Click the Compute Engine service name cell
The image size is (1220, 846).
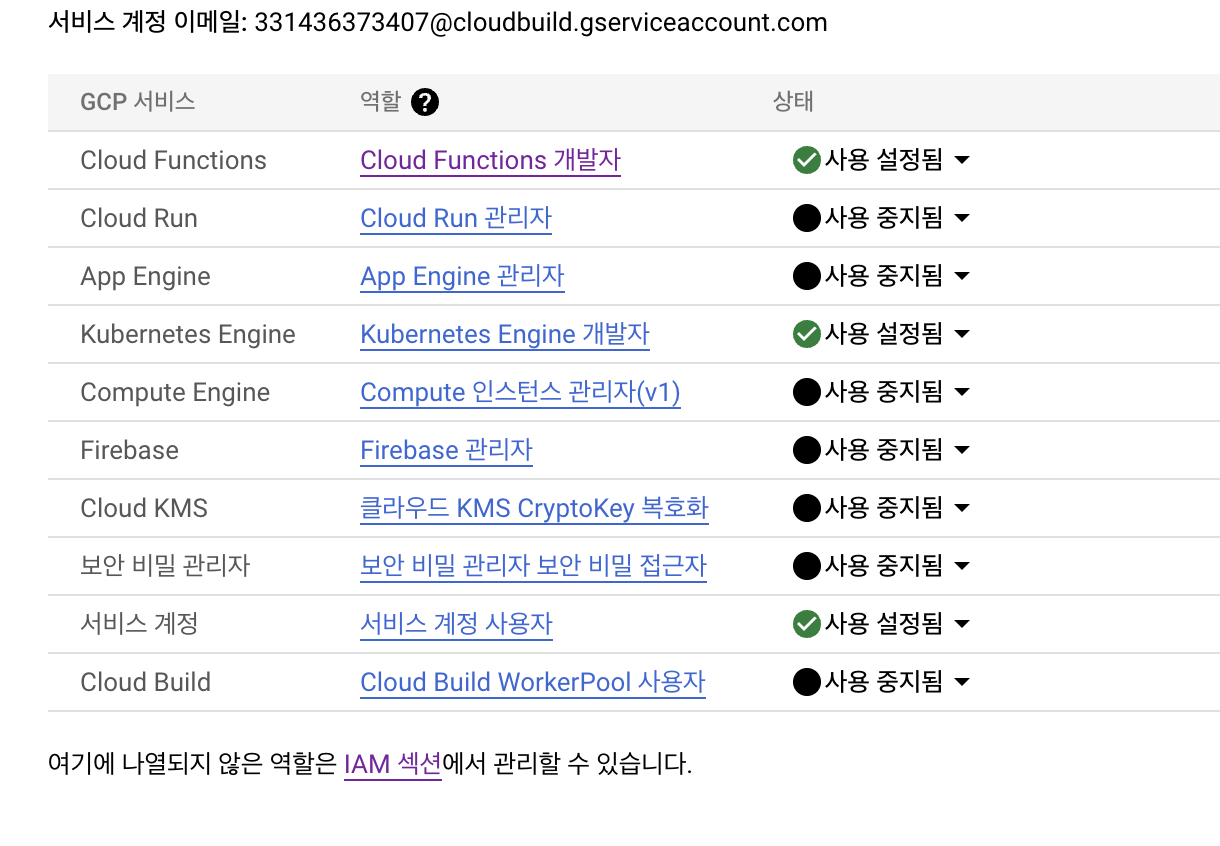(175, 392)
